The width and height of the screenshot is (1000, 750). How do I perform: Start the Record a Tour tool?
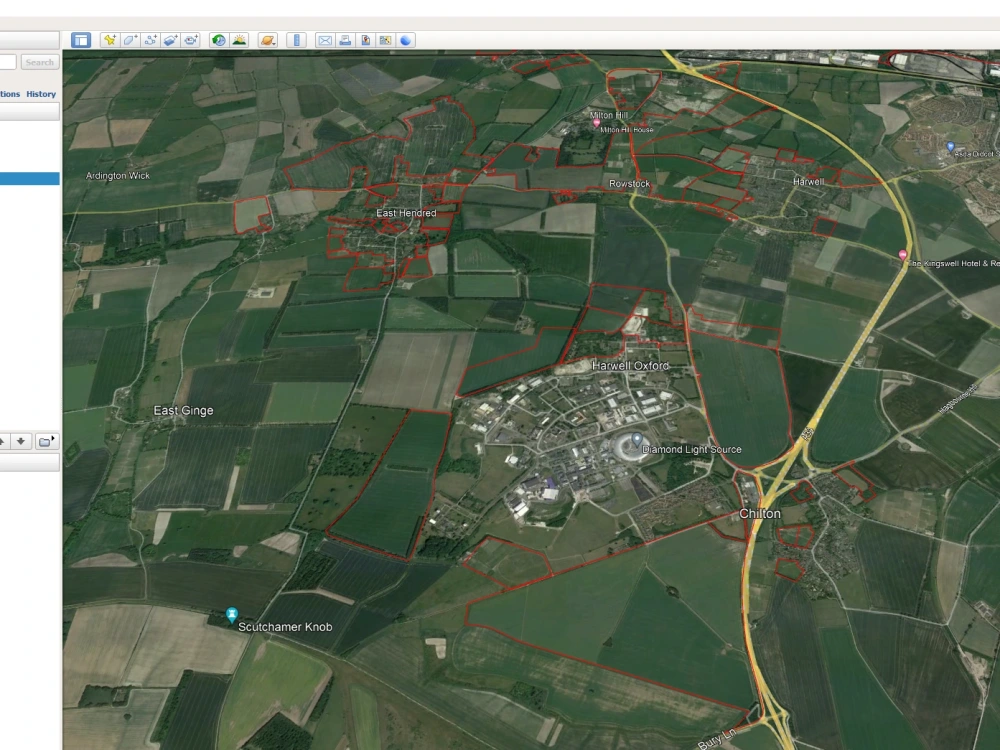[x=191, y=40]
